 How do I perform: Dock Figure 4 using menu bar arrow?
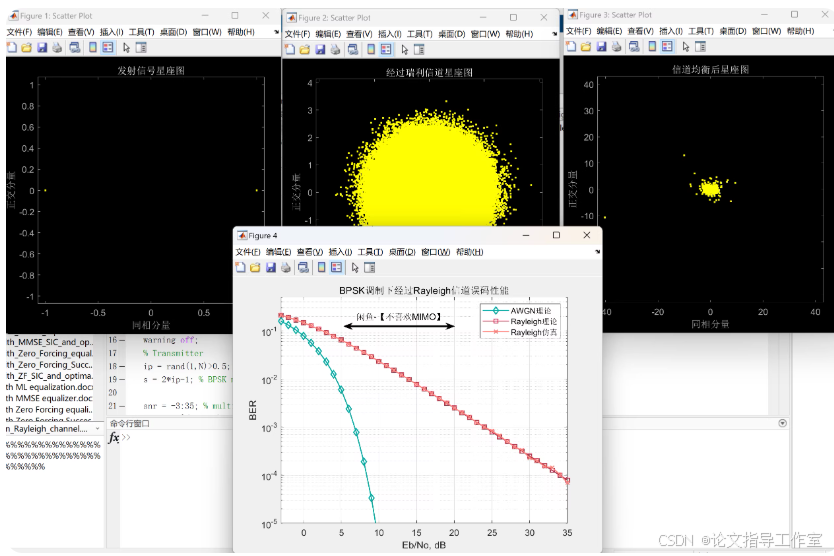click(597, 252)
